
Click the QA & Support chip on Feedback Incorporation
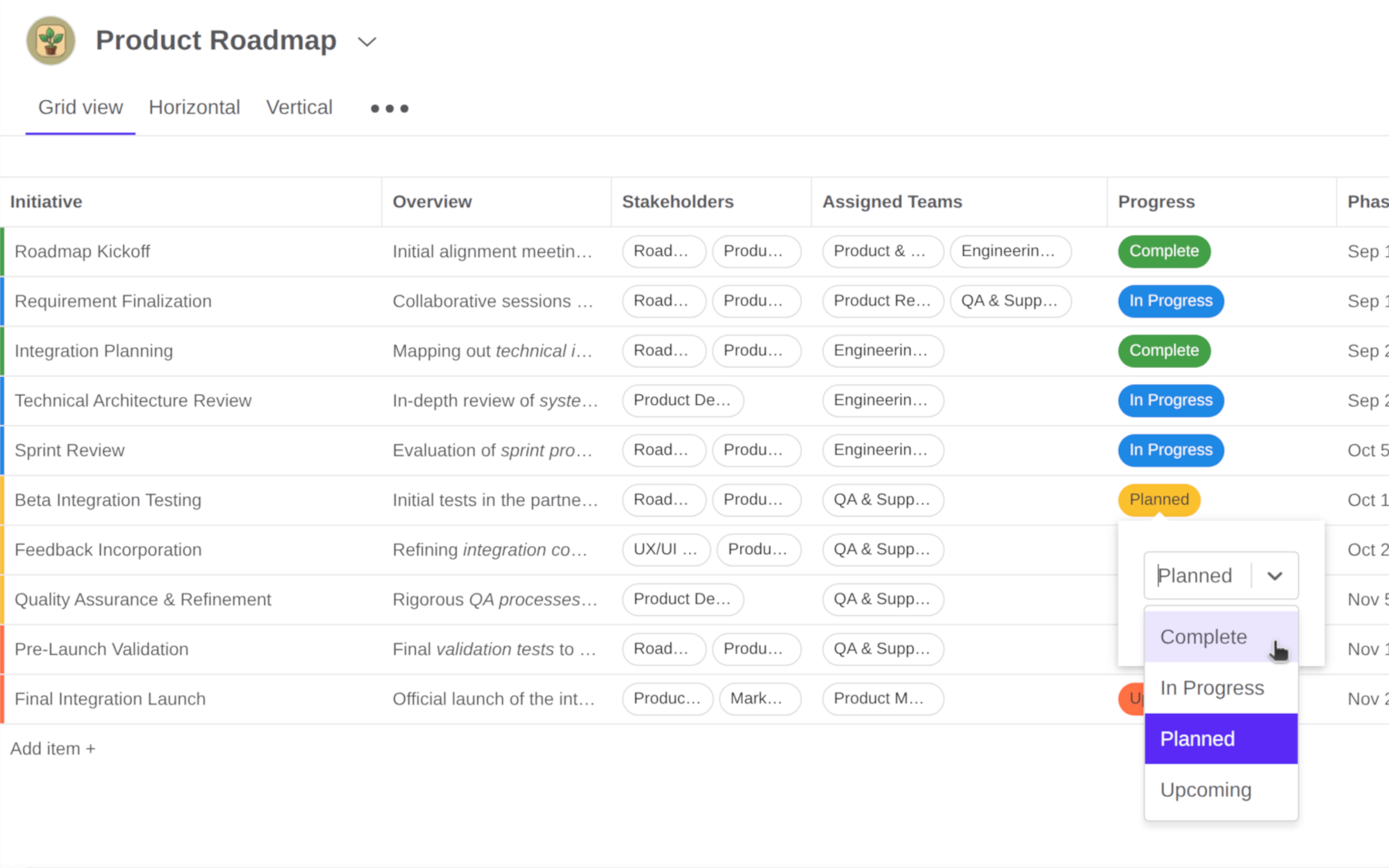pyautogui.click(x=883, y=549)
